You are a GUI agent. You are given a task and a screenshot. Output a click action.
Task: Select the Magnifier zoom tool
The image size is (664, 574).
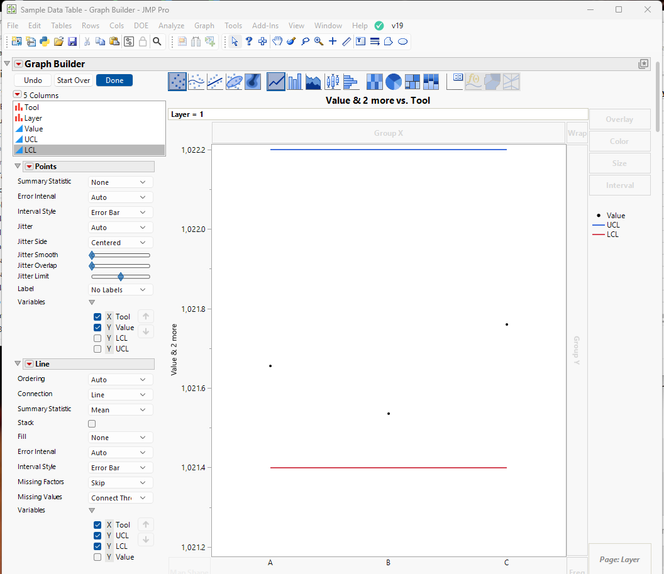(x=319, y=42)
